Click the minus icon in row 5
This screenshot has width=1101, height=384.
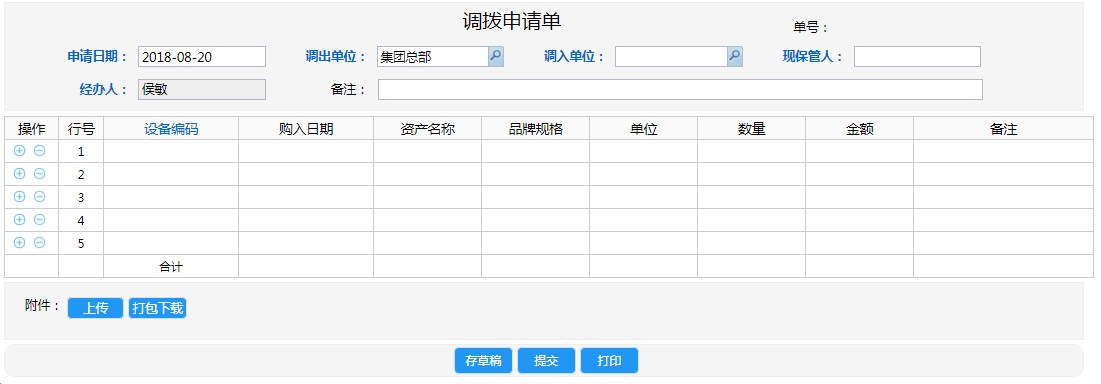tap(40, 243)
